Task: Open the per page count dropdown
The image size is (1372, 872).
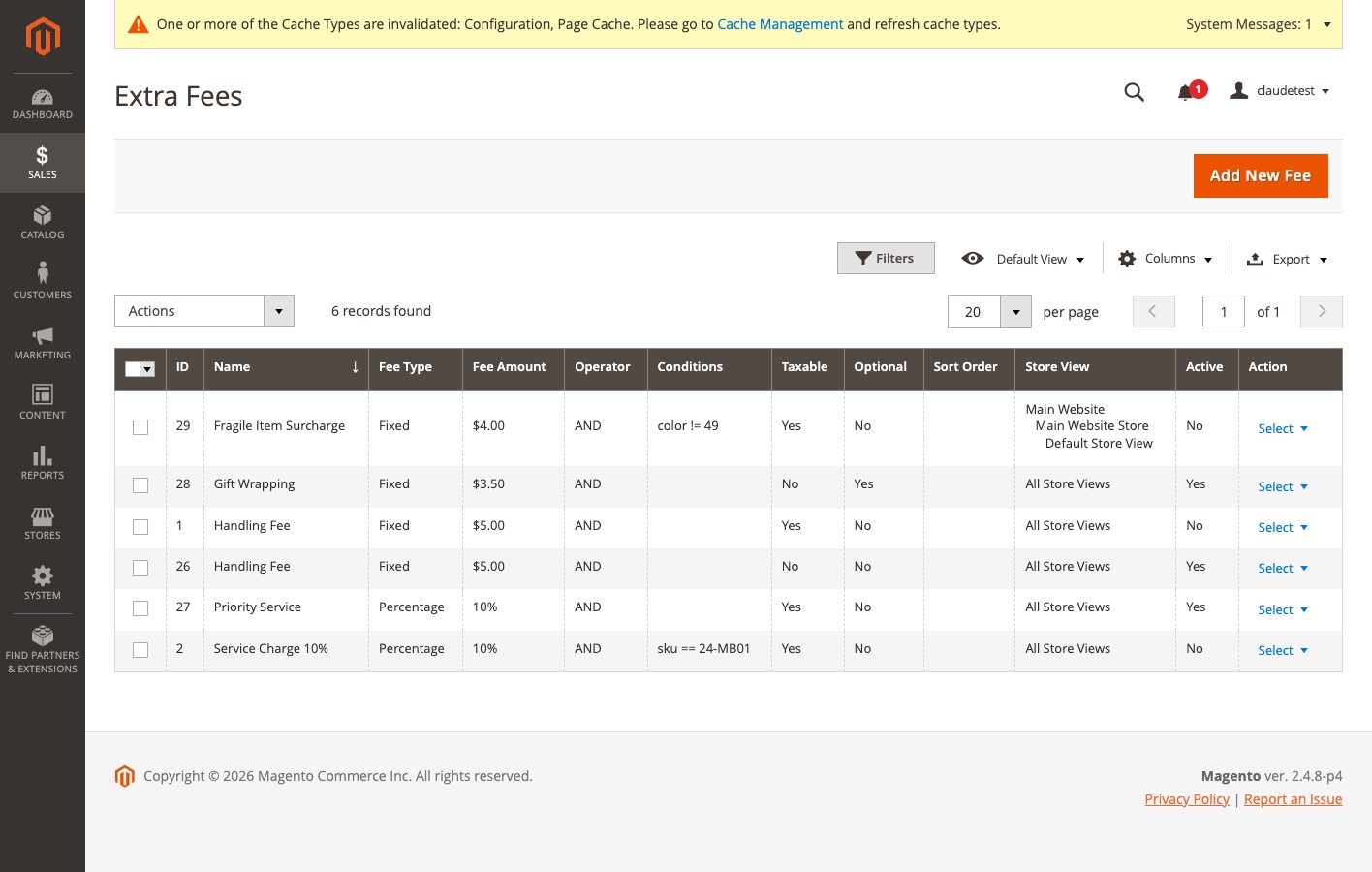Action: (x=1015, y=311)
